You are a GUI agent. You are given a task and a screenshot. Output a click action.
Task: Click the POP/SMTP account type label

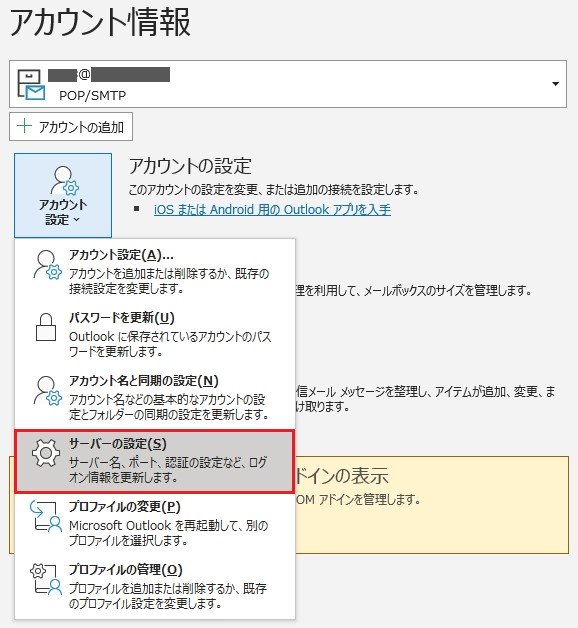92,95
